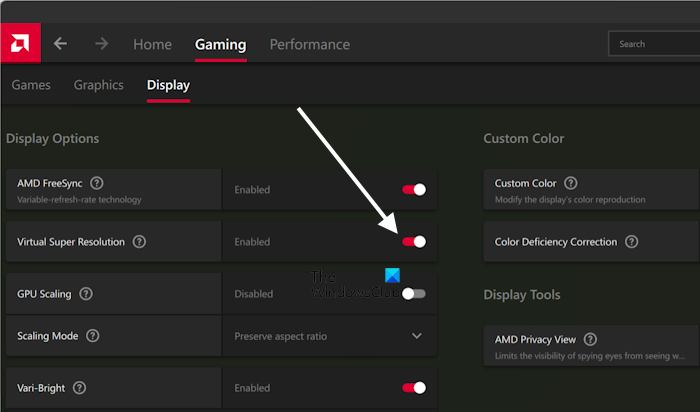The width and height of the screenshot is (700, 412).
Task: Go to the Home tab
Action: pyautogui.click(x=152, y=44)
